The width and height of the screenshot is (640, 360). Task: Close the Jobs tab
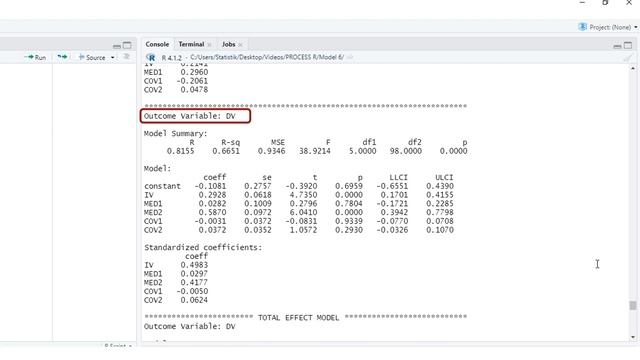[240, 44]
